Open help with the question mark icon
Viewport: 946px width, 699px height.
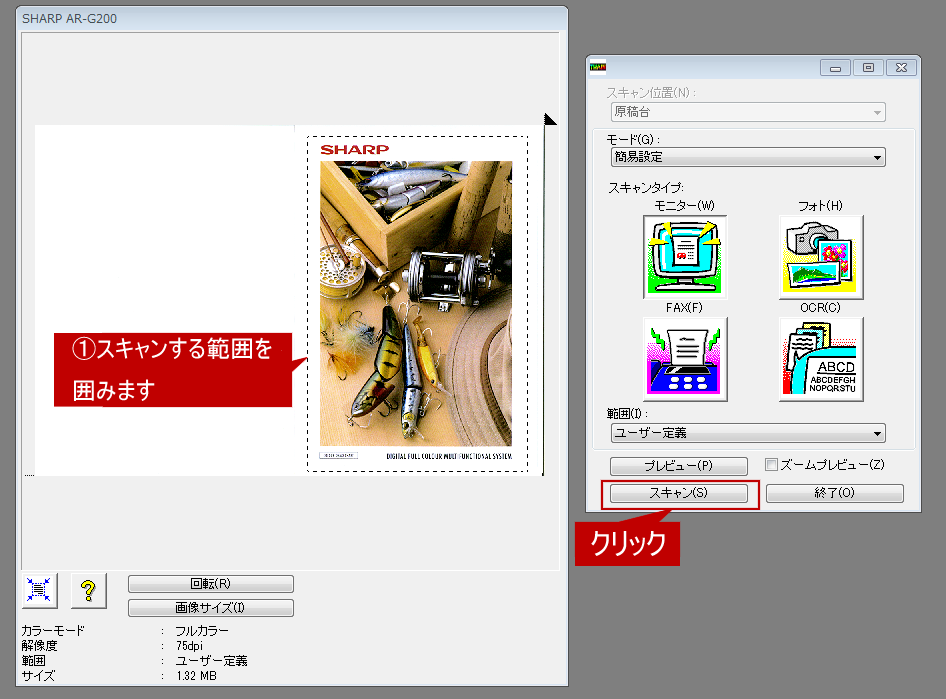89,590
